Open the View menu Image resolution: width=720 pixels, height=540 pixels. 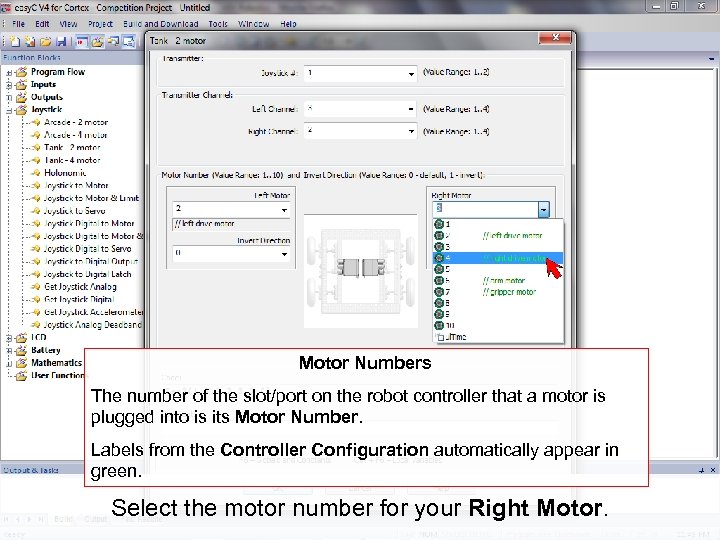68,24
